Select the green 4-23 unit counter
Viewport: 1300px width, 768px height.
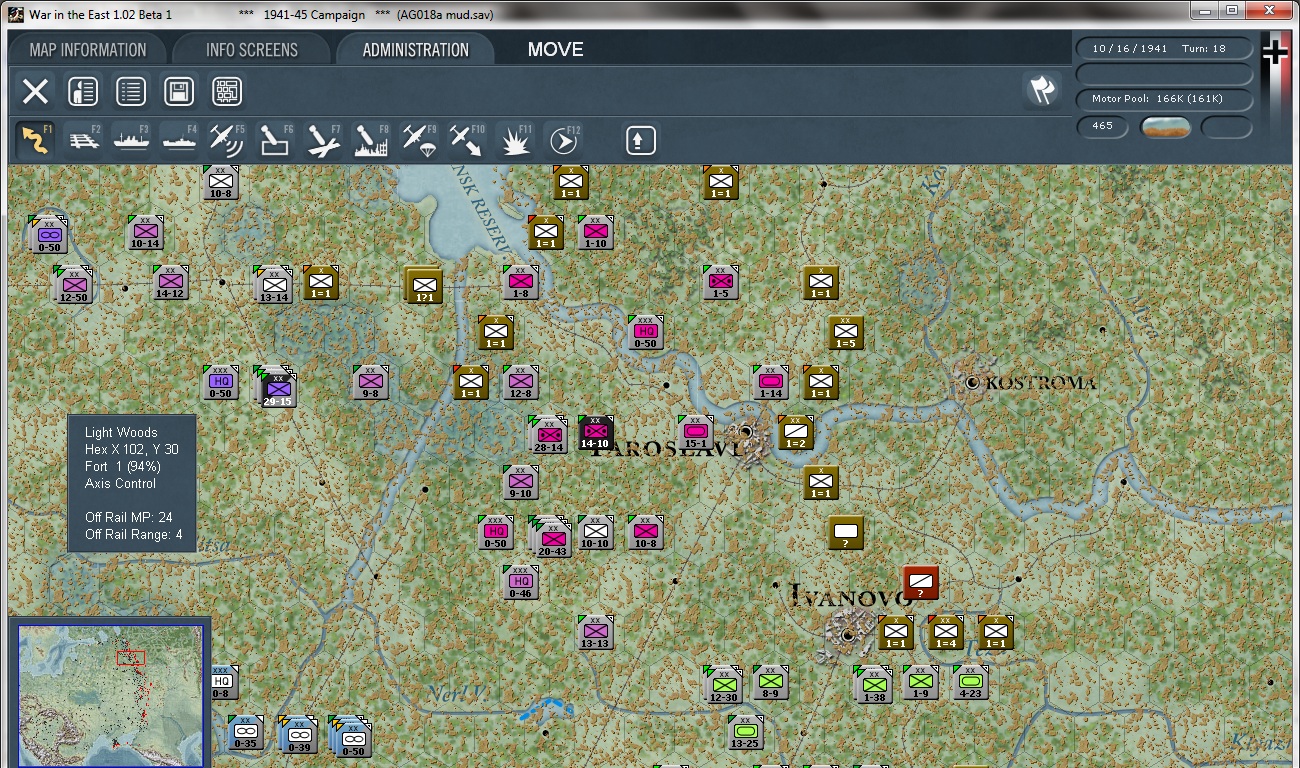point(970,683)
